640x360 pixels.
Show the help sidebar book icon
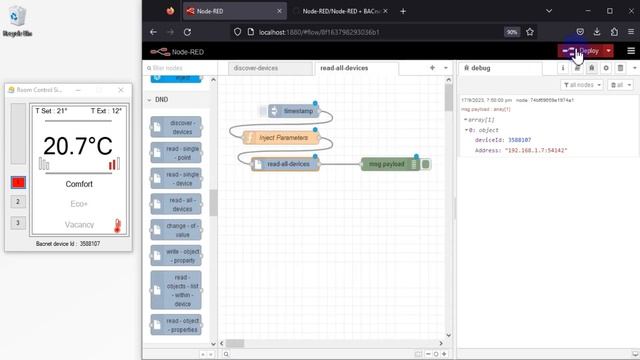click(x=577, y=68)
